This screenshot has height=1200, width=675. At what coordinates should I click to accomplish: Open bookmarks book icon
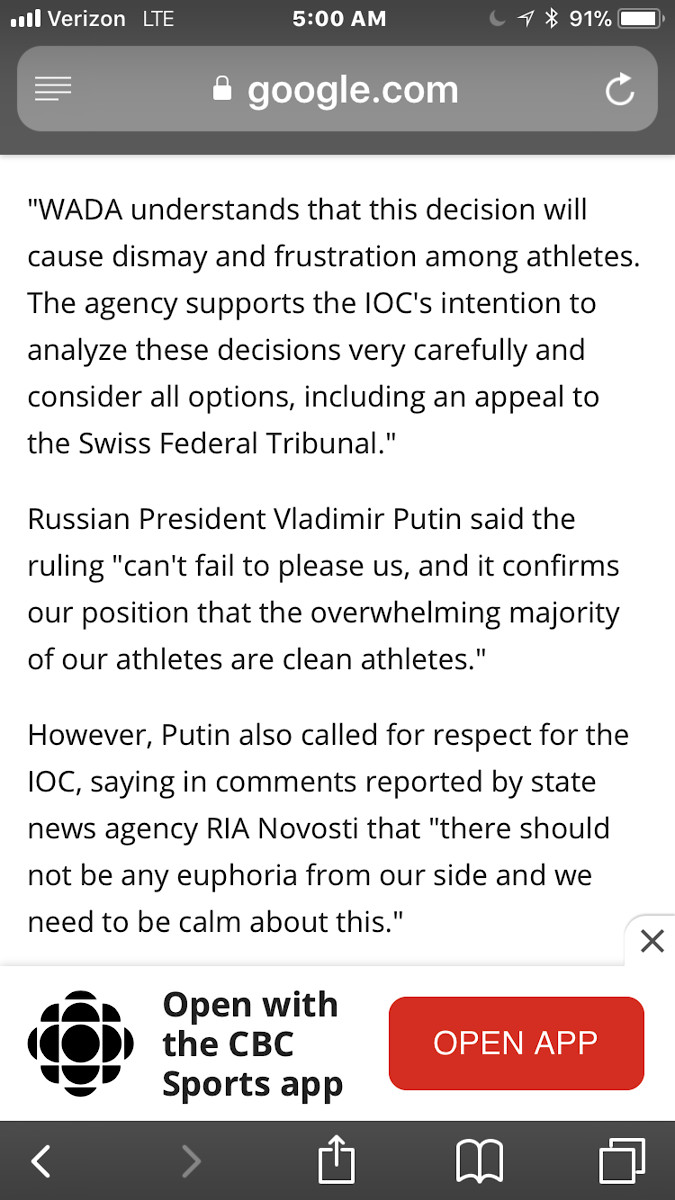click(x=479, y=1161)
